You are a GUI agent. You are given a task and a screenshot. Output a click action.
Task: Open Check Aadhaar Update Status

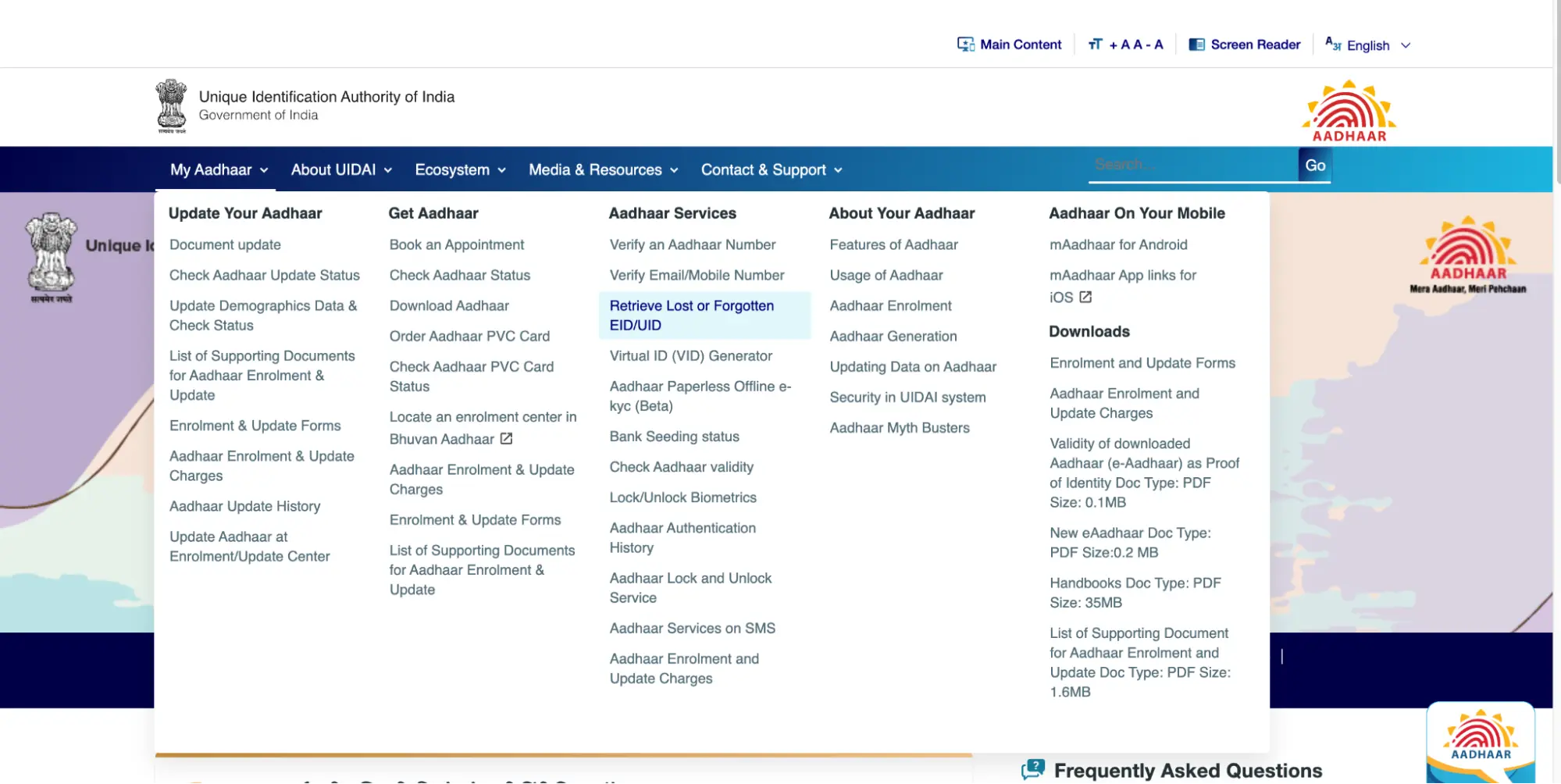point(265,275)
